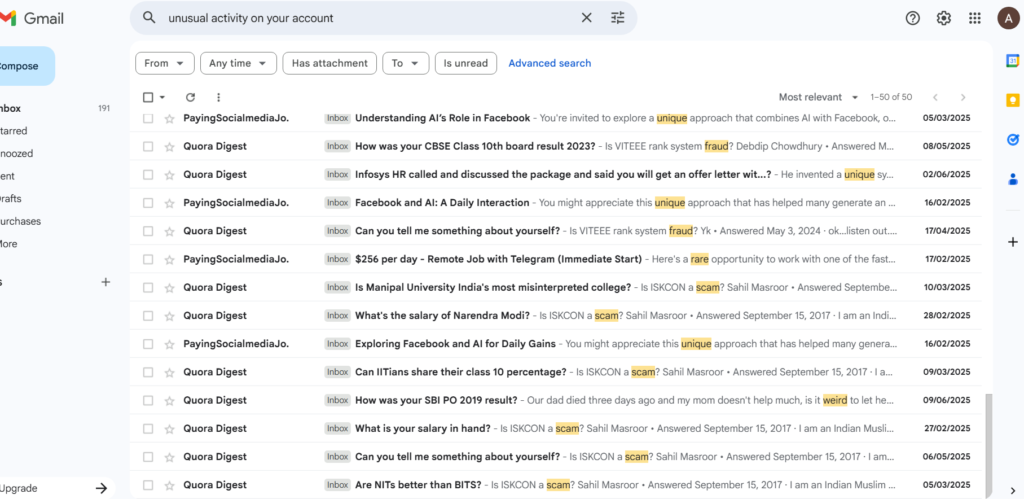This screenshot has width=1024, height=499.
Task: Check the Are NITs better than BITS email
Action: click(x=148, y=485)
